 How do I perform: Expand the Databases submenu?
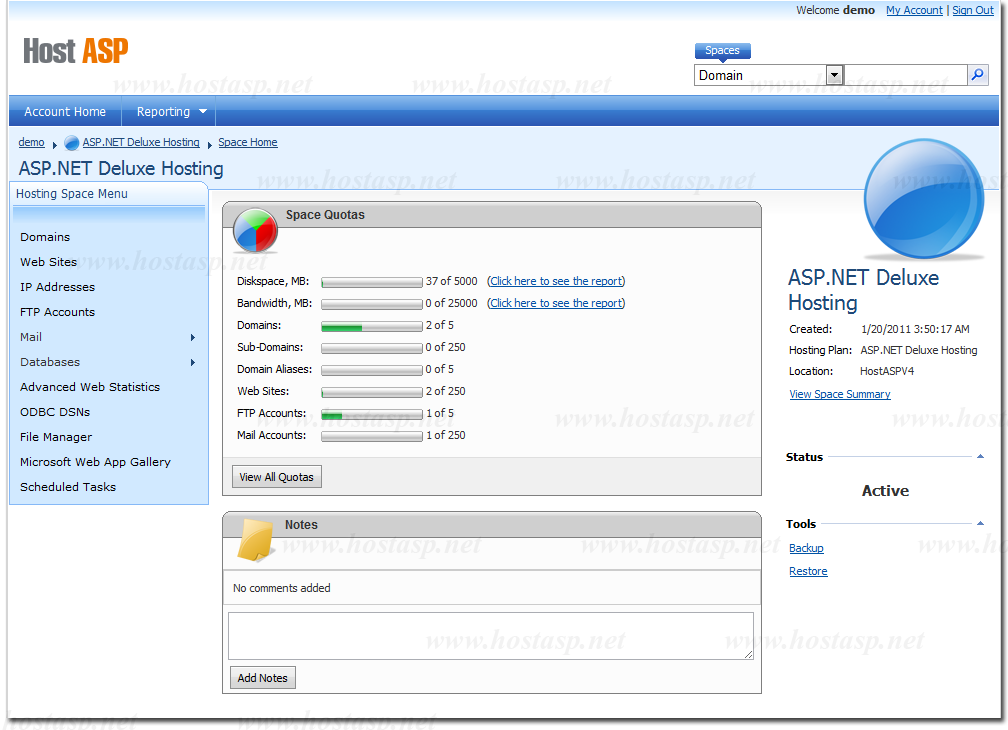pyautogui.click(x=193, y=363)
